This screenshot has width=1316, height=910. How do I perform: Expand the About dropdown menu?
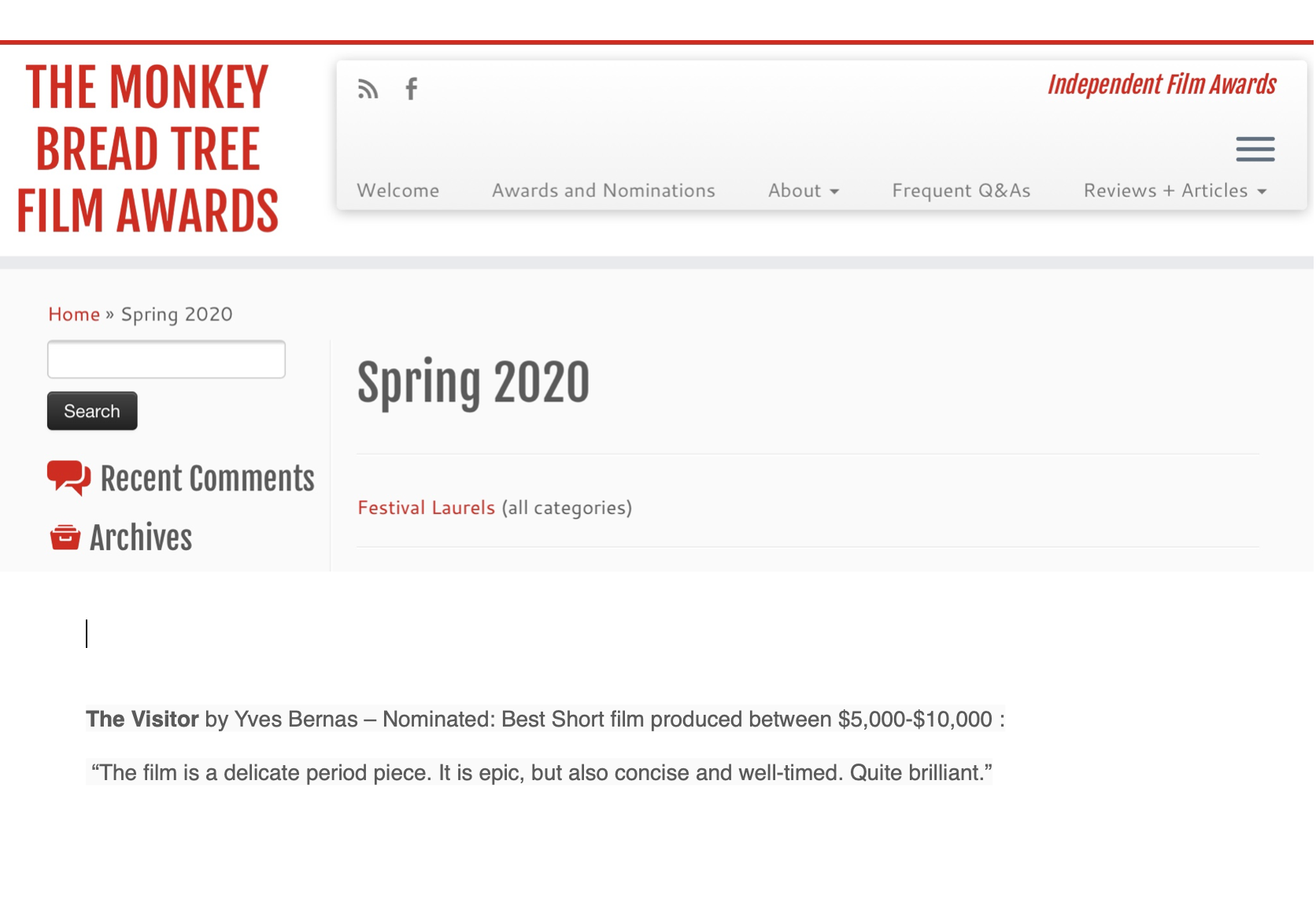pos(804,191)
